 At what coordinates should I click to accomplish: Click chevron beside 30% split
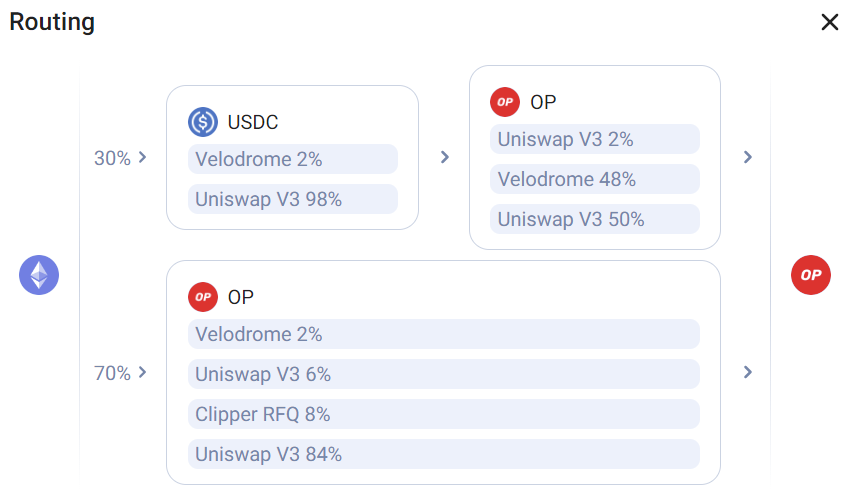[x=143, y=157]
